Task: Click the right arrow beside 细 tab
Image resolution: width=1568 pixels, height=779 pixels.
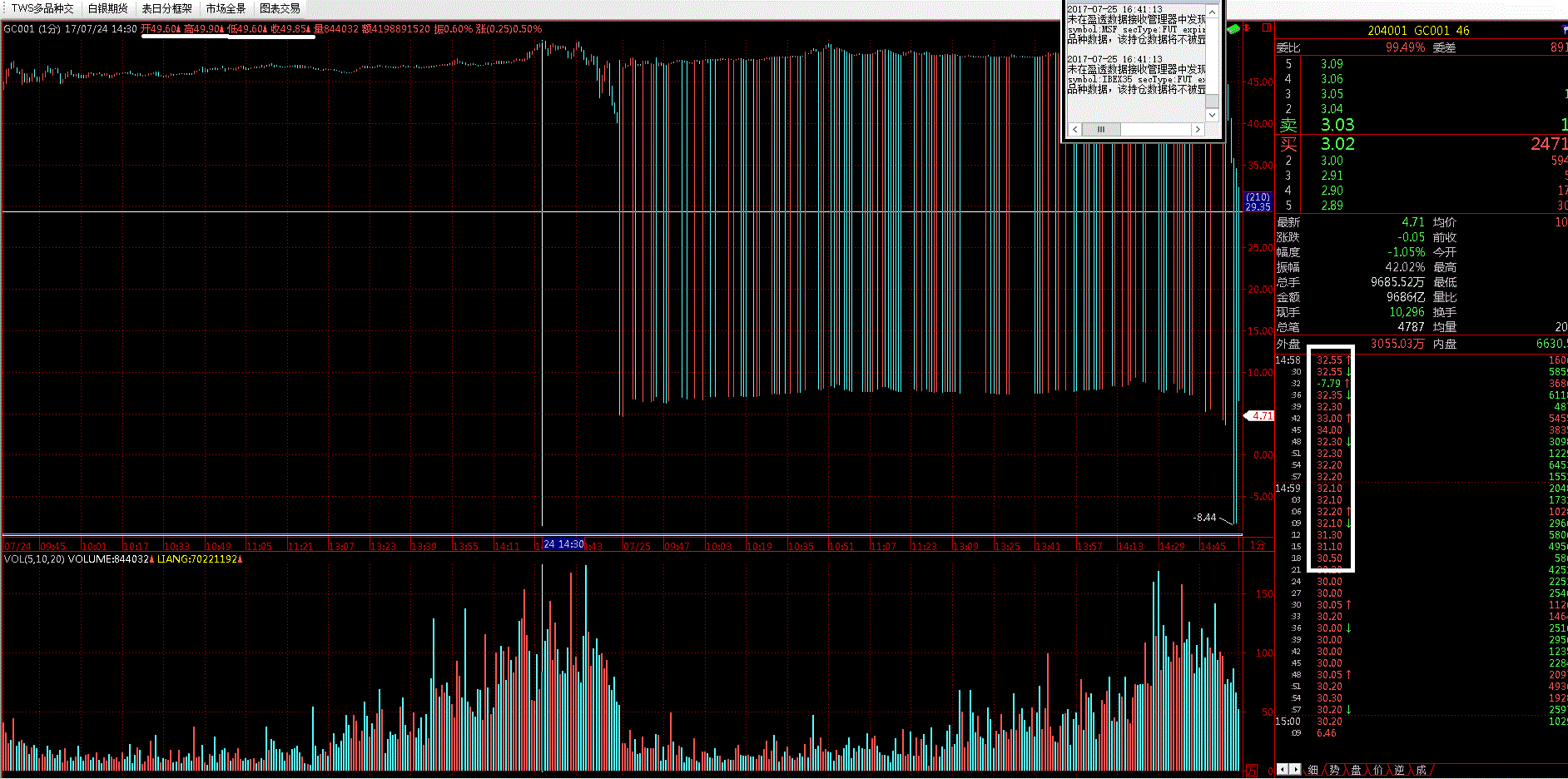Action: pyautogui.click(x=1294, y=770)
